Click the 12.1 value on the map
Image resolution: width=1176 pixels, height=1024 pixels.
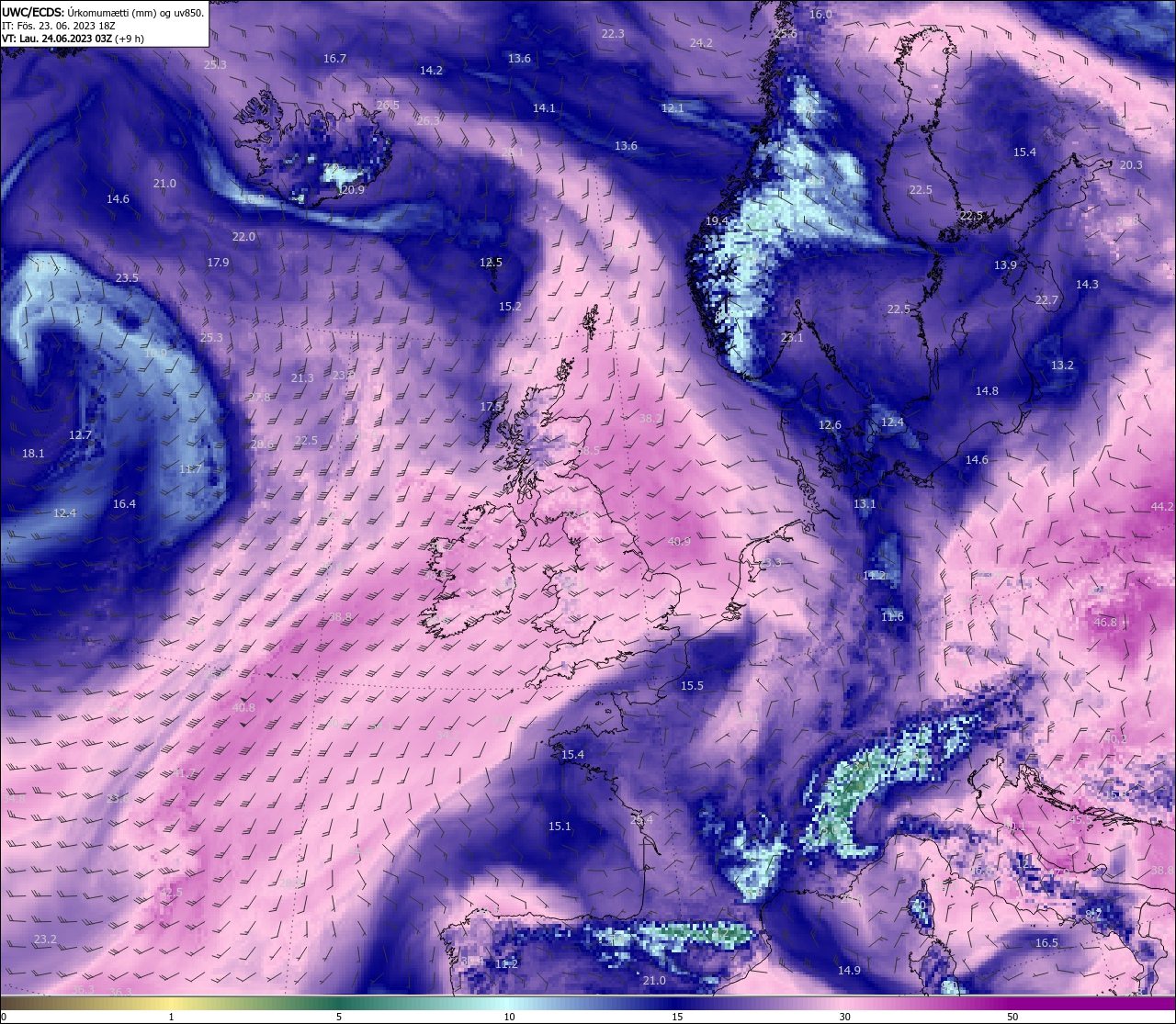tap(673, 108)
